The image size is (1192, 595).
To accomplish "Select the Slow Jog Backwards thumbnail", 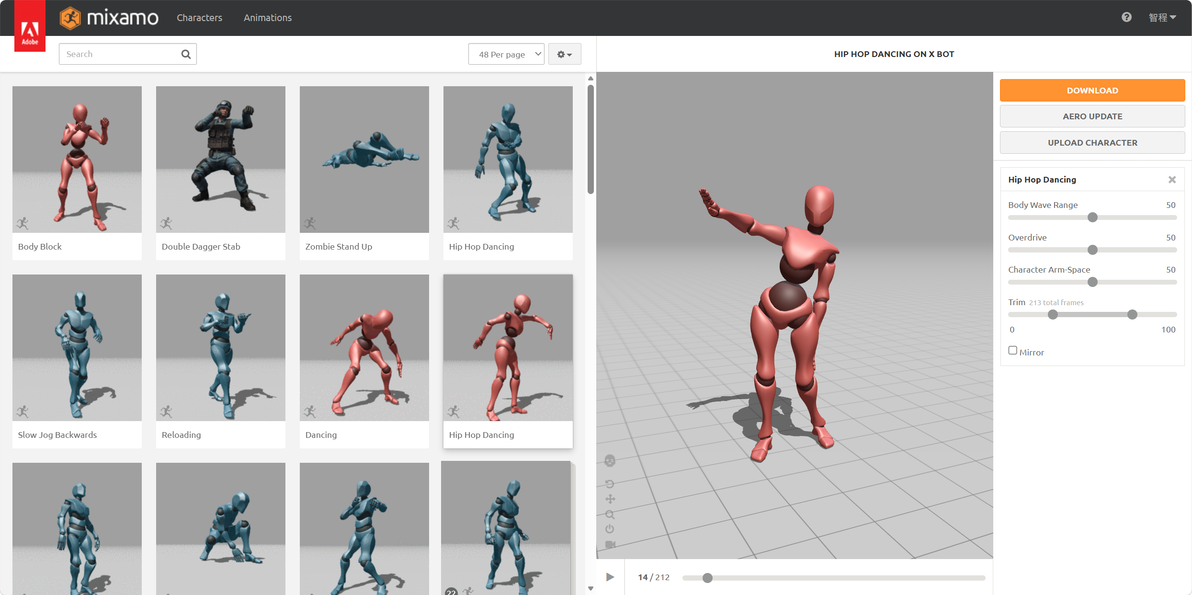I will [x=77, y=347].
